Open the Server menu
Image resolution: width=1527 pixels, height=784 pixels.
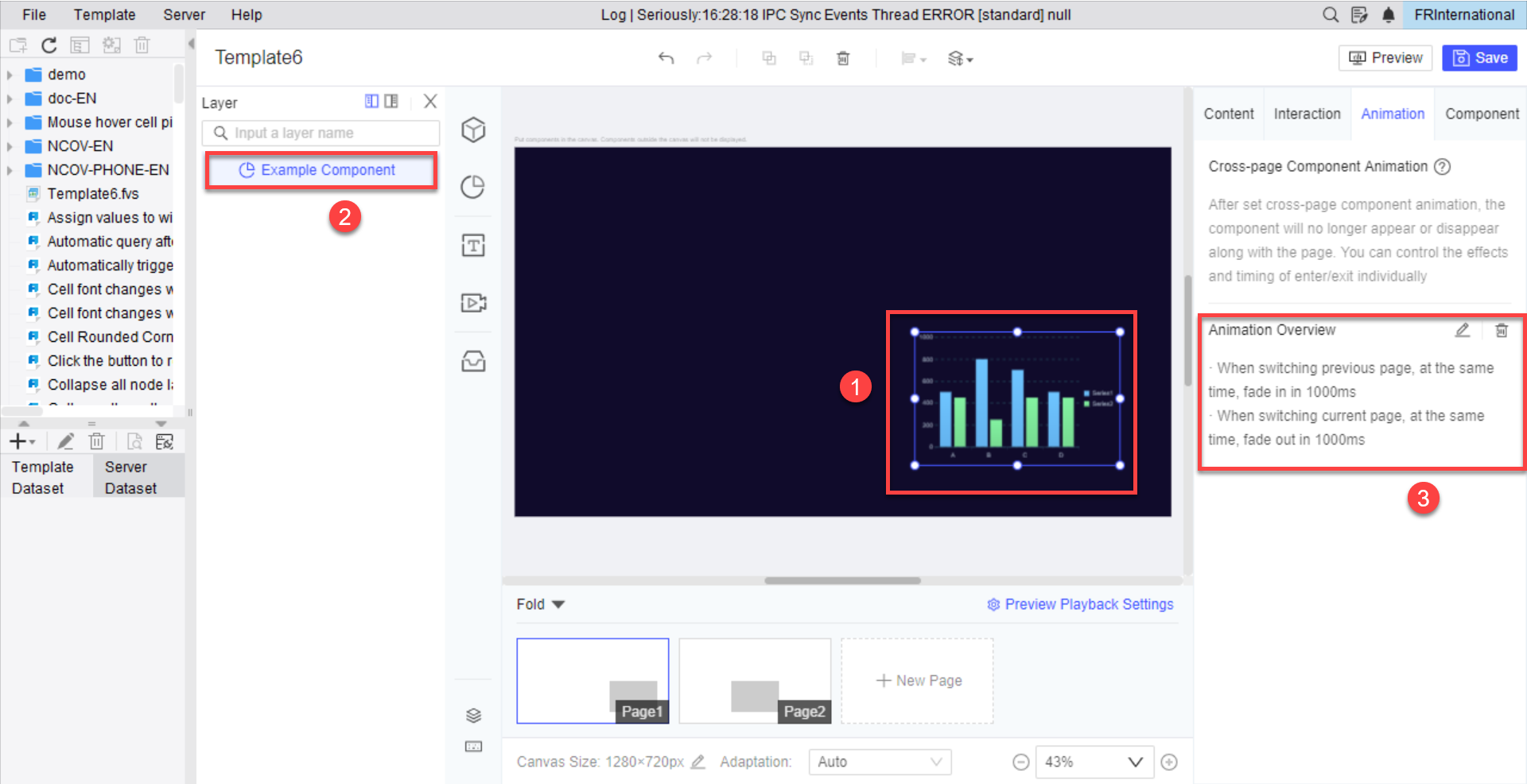(x=184, y=14)
